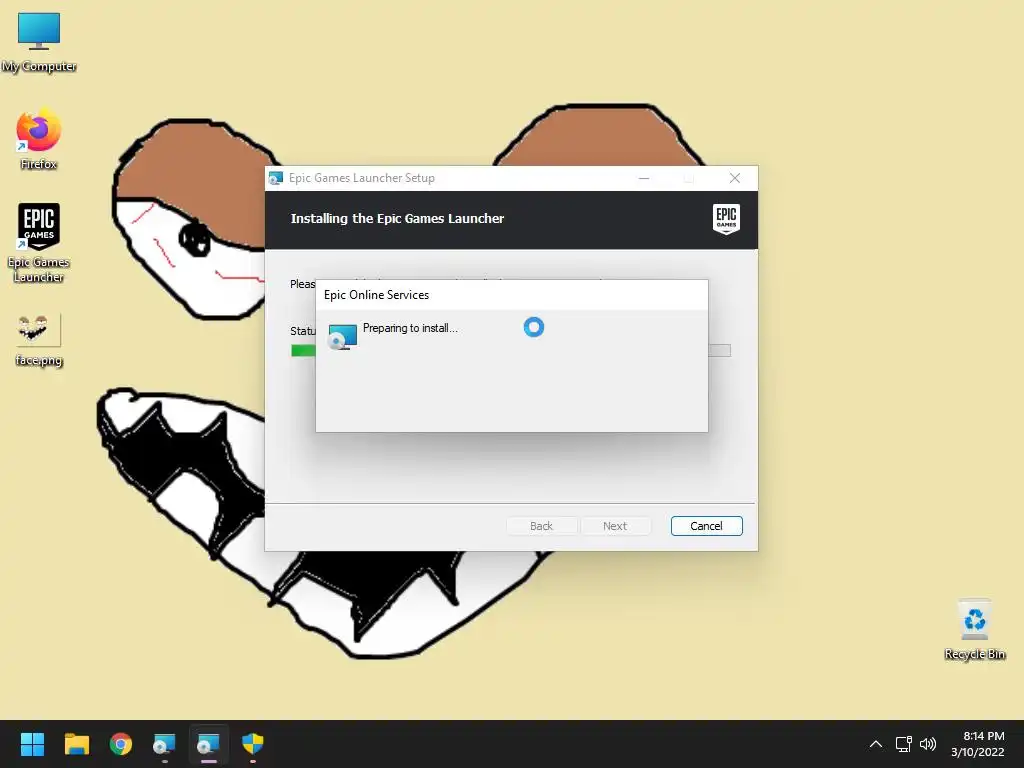Launch Firefox from desktop shortcut
The height and width of the screenshot is (768, 1024).
pyautogui.click(x=39, y=140)
